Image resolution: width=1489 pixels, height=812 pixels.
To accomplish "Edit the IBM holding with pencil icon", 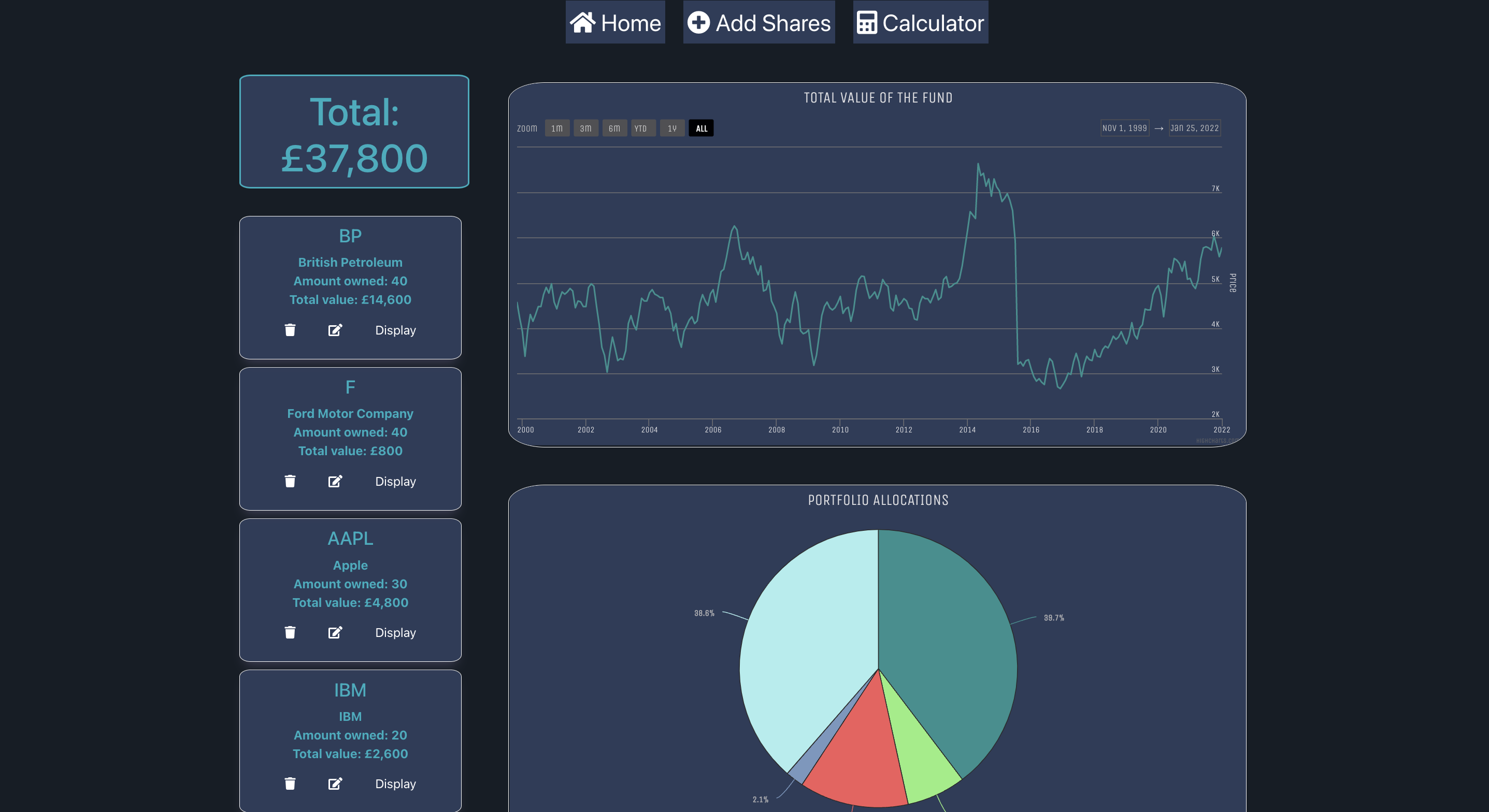I will 335,784.
